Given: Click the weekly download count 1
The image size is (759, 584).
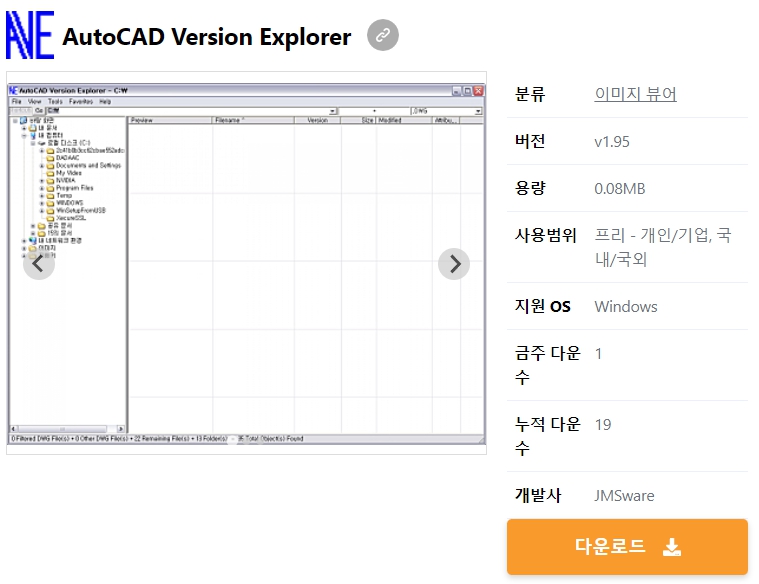Looking at the screenshot, I should tap(598, 354).
